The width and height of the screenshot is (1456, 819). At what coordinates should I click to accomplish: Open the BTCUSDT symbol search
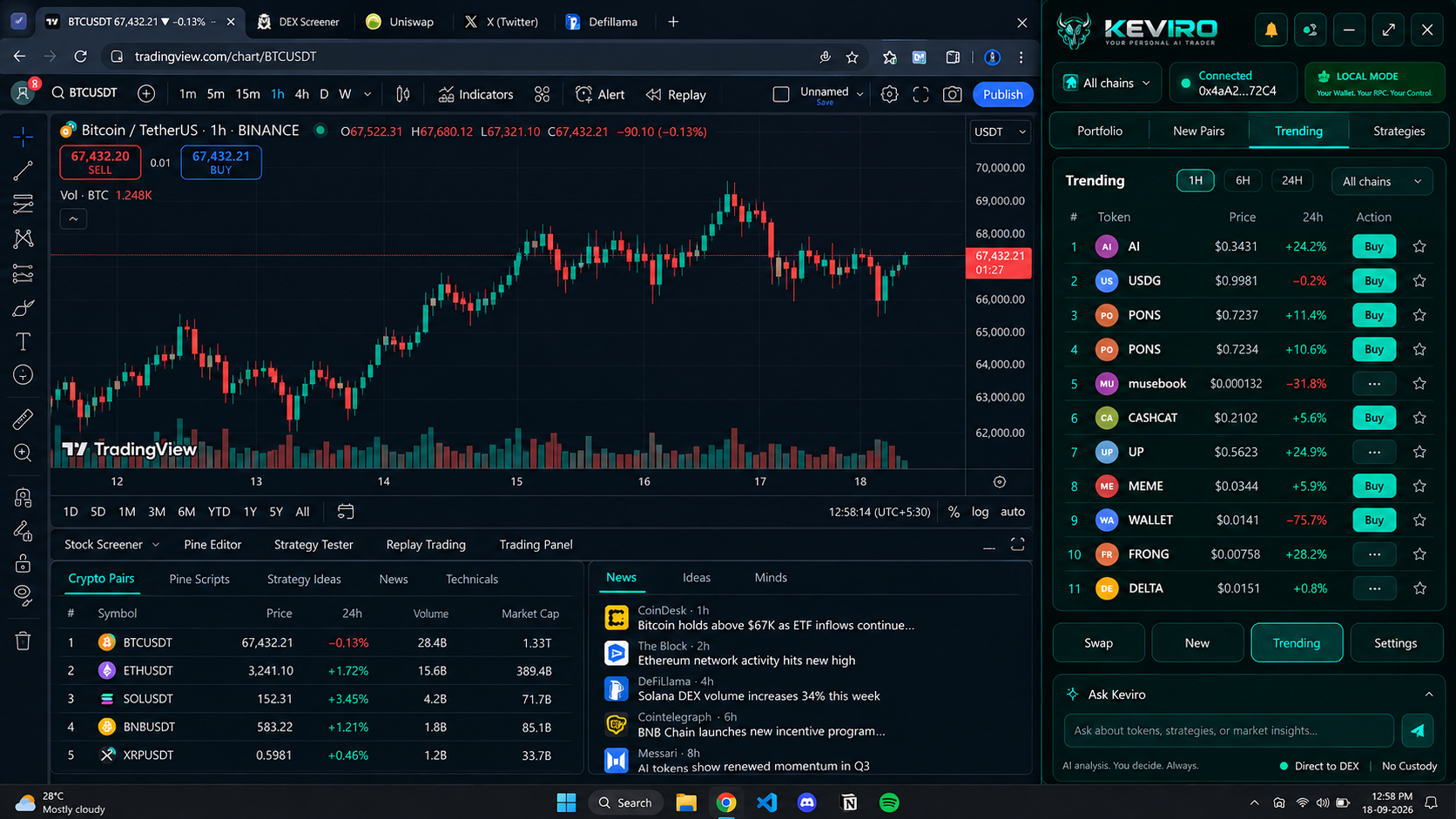point(84,93)
